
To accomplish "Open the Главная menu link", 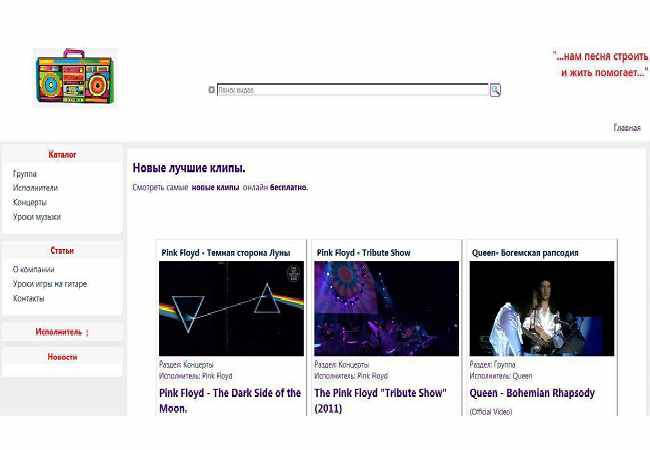I will (x=627, y=128).
